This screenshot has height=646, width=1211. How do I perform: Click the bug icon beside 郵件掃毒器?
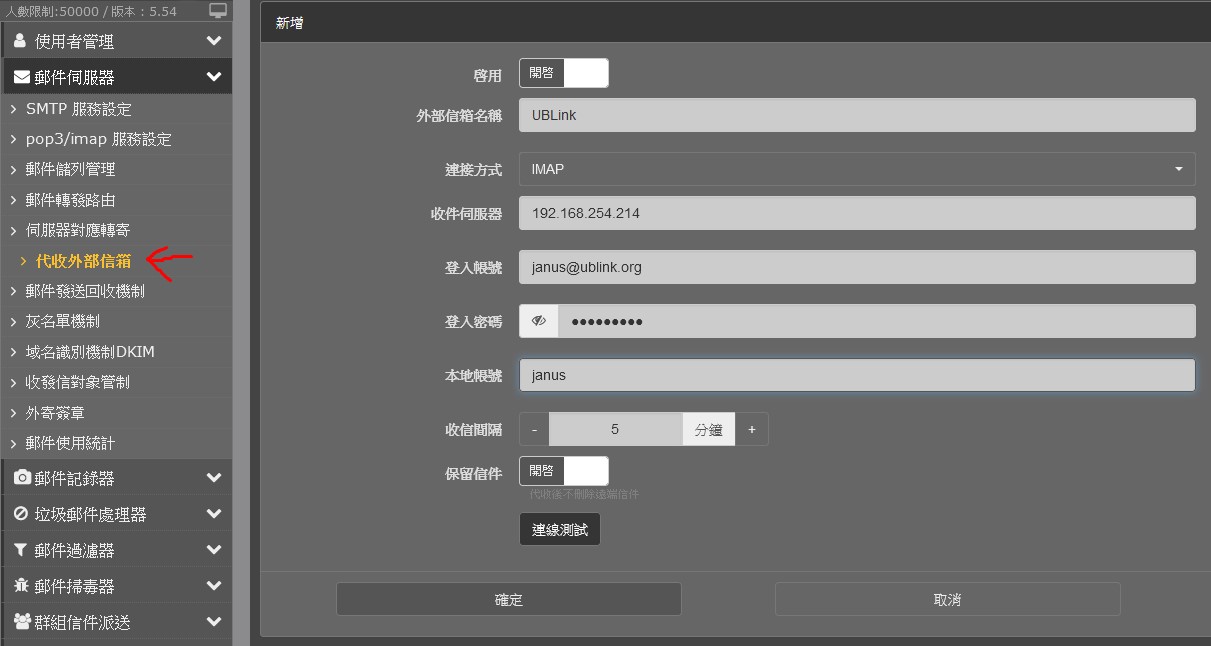(x=21, y=586)
